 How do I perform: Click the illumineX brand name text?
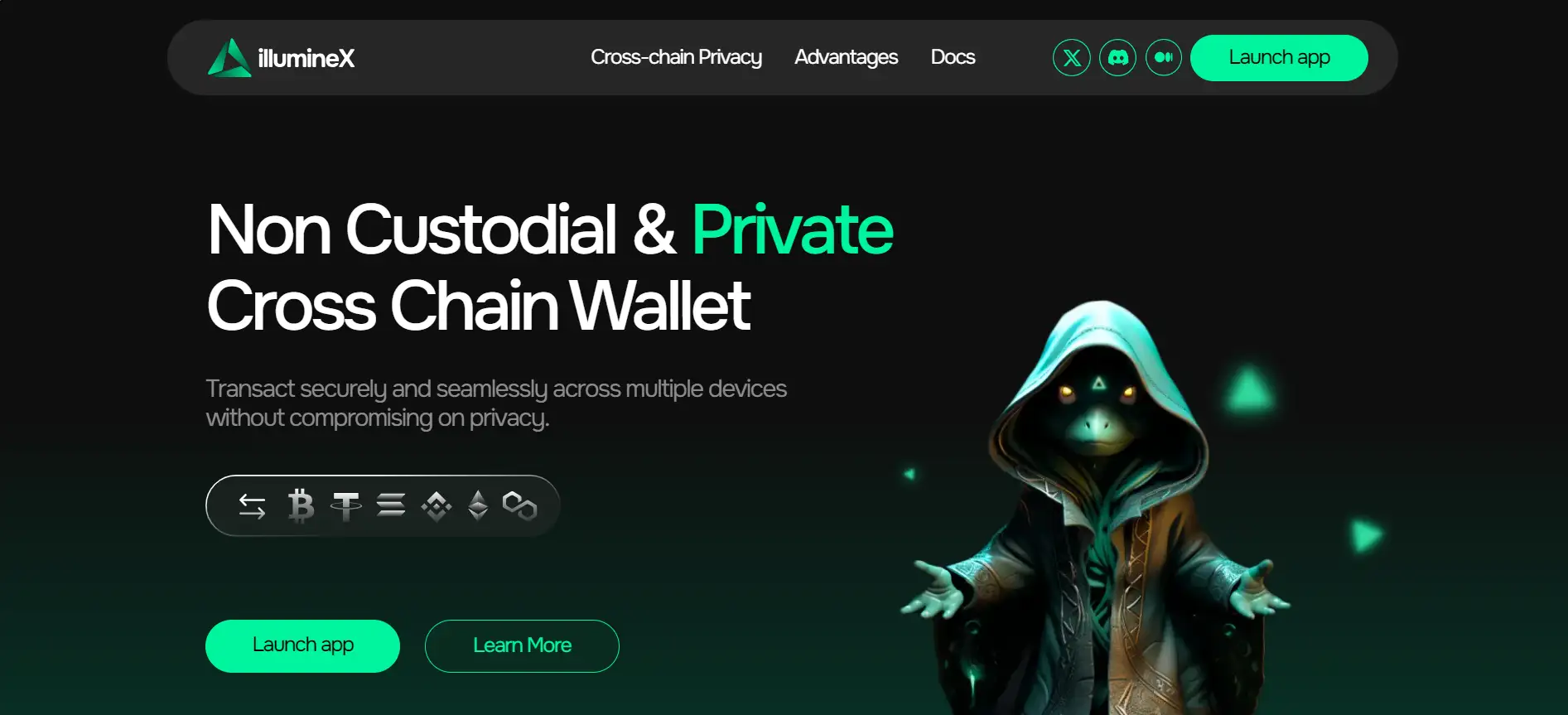click(306, 58)
